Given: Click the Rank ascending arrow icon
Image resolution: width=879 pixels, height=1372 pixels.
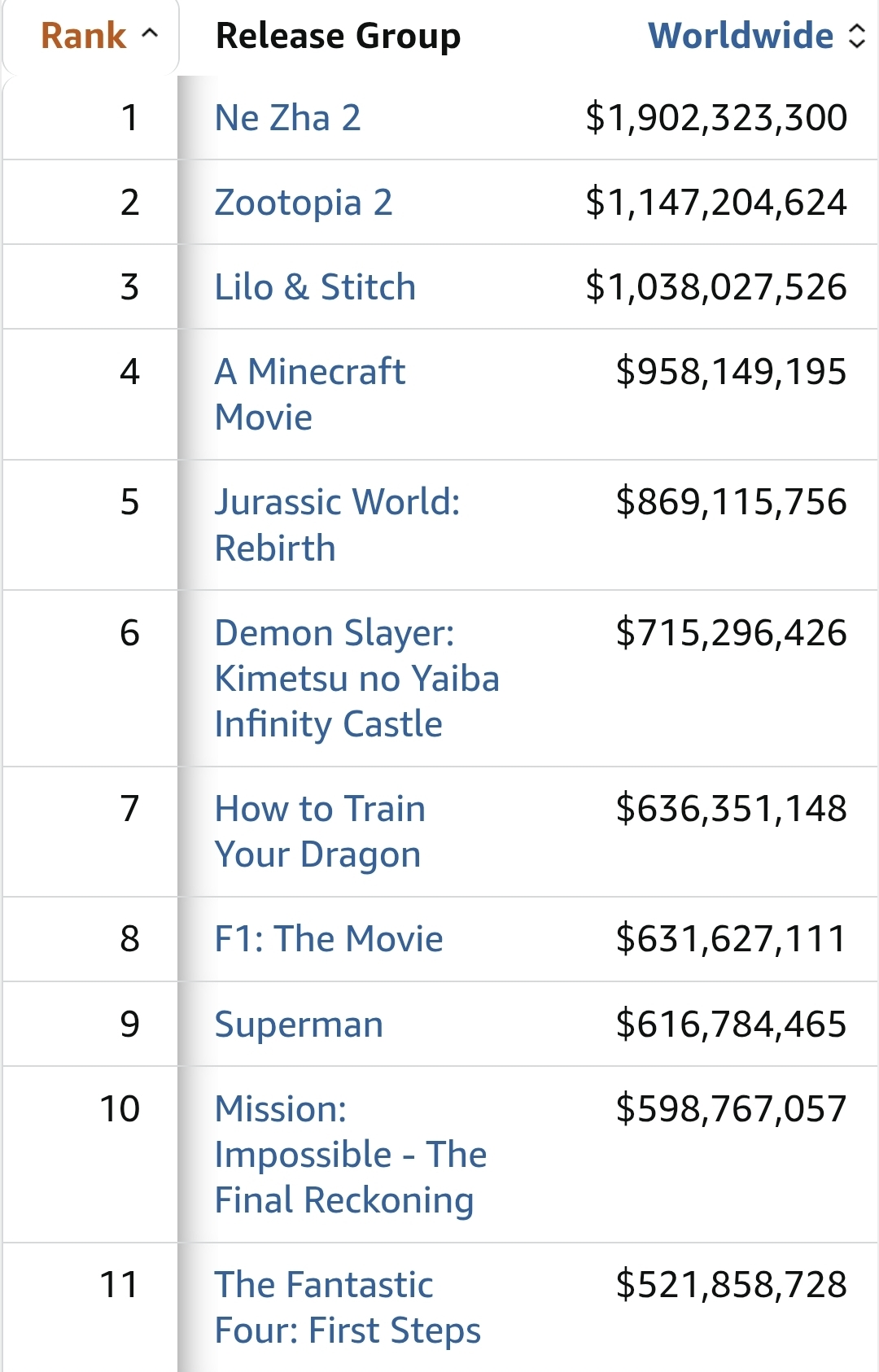Looking at the screenshot, I should coord(150,34).
